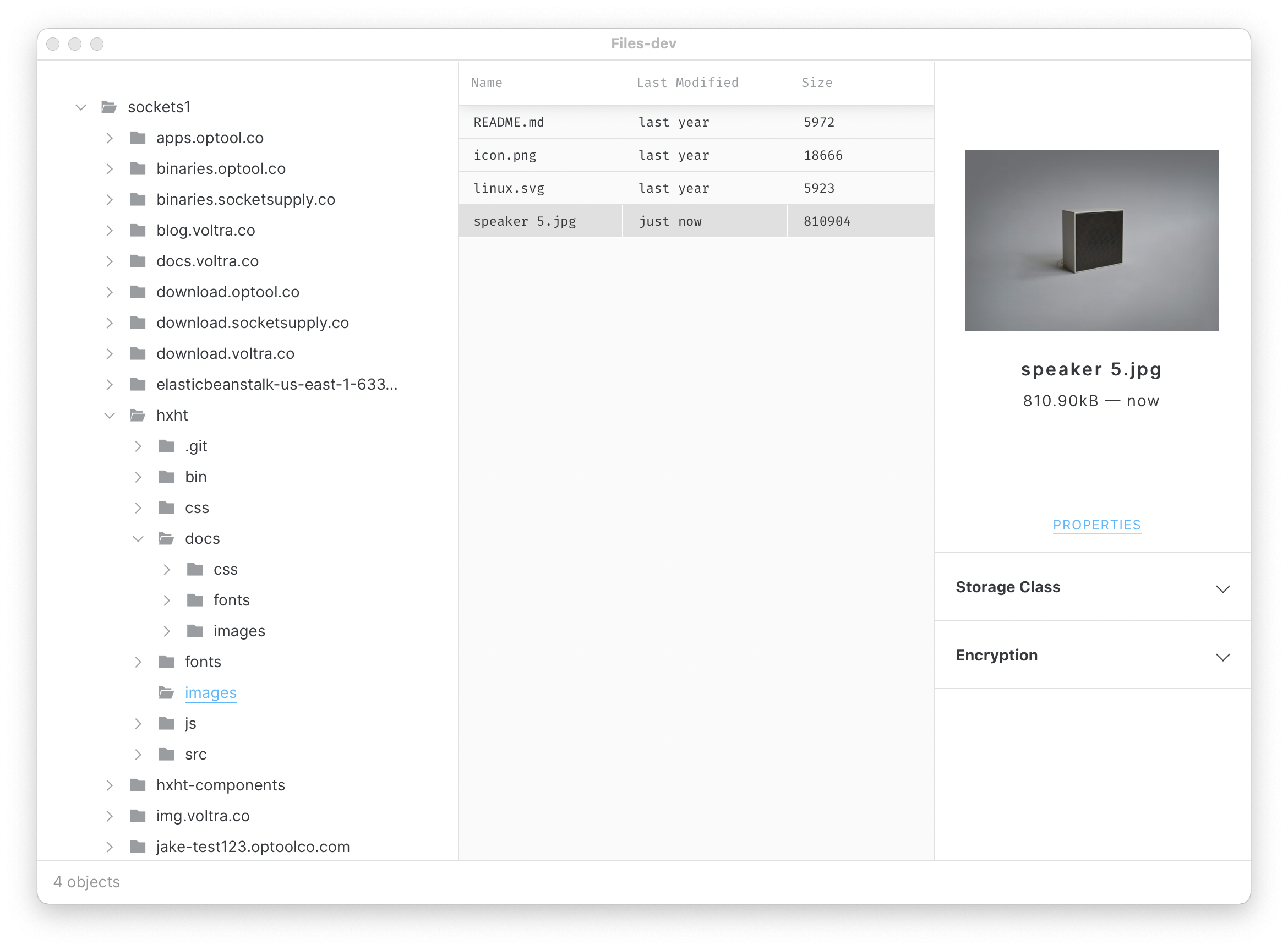Screen dimensions: 1288x950
Task: Click the binaries.socketsupply.co folder icon
Action: click(x=138, y=200)
